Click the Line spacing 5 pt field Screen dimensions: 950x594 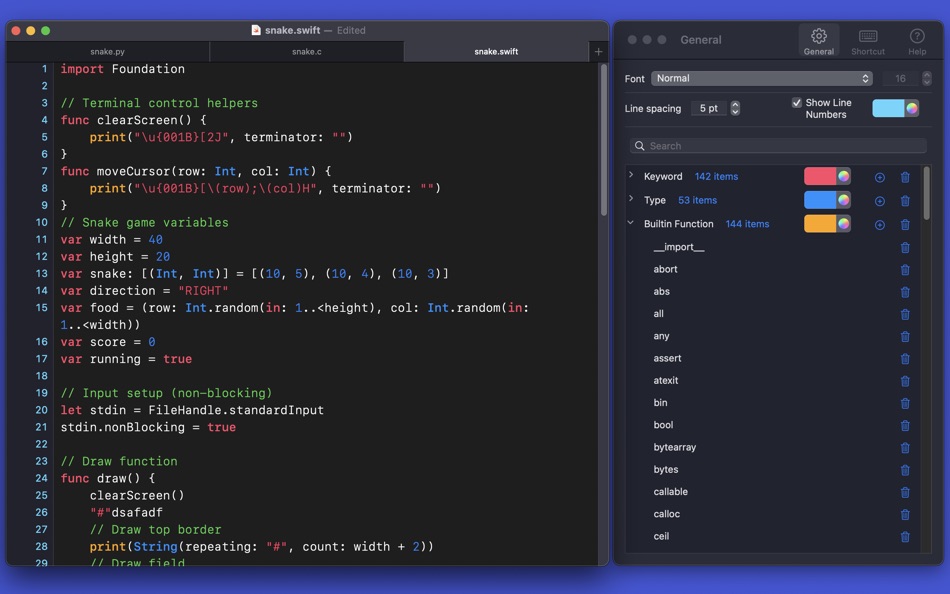click(709, 108)
